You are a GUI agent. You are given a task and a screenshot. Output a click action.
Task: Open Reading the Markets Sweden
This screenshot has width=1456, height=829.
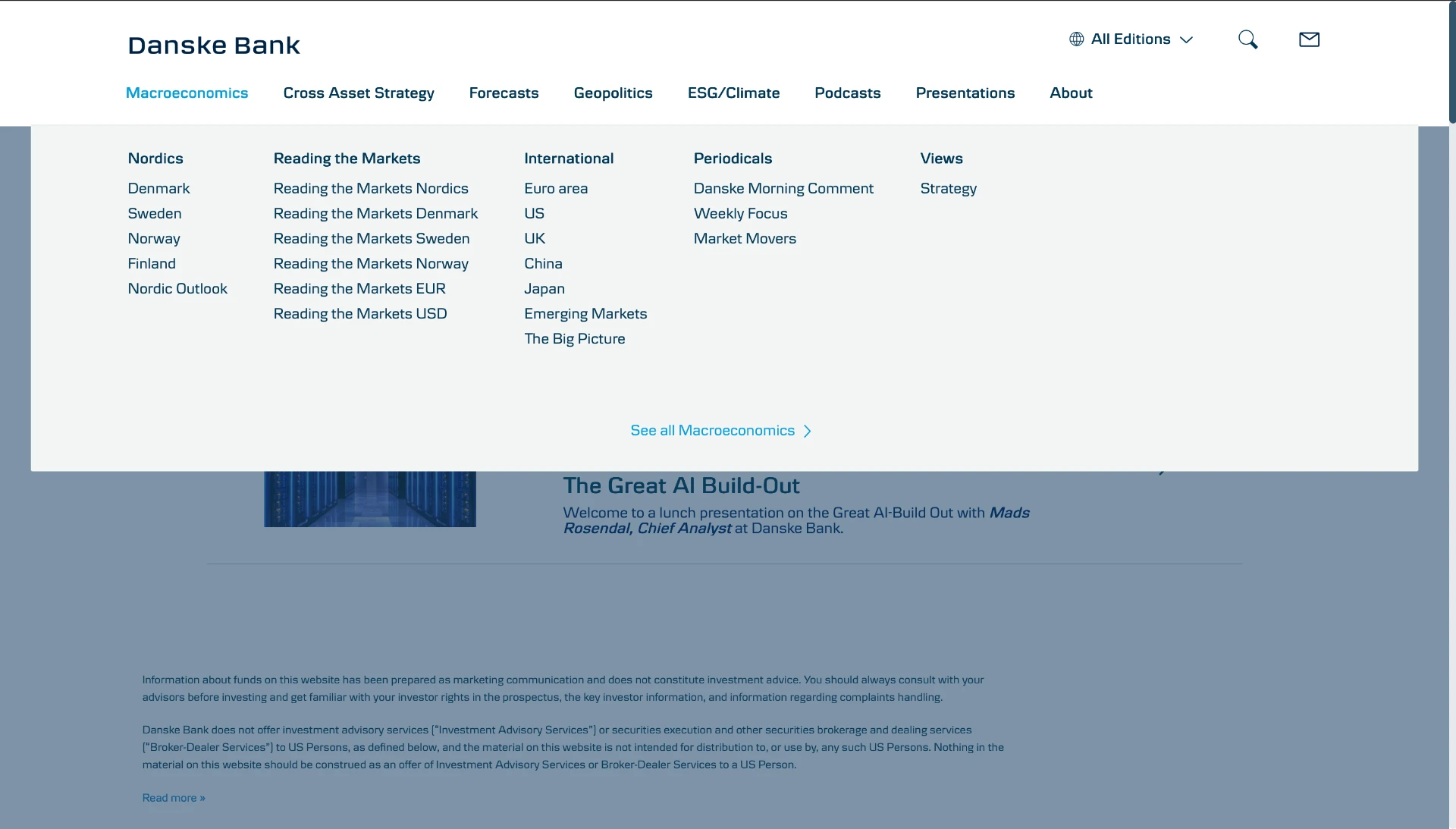372,238
